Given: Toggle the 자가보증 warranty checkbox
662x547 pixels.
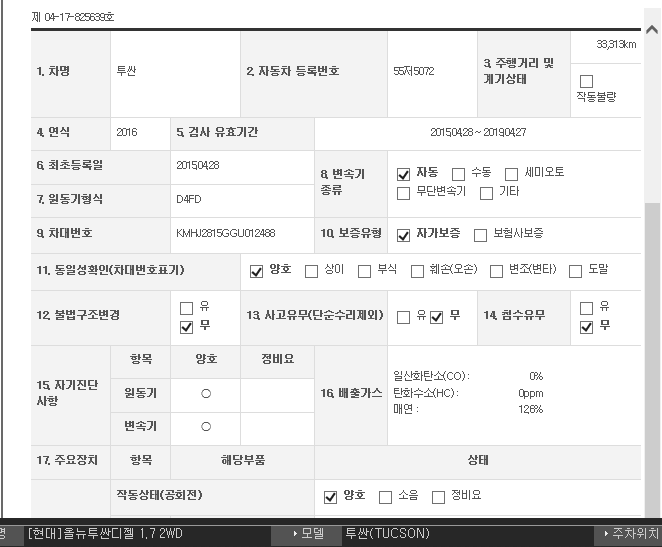Looking at the screenshot, I should pyautogui.click(x=404, y=235).
